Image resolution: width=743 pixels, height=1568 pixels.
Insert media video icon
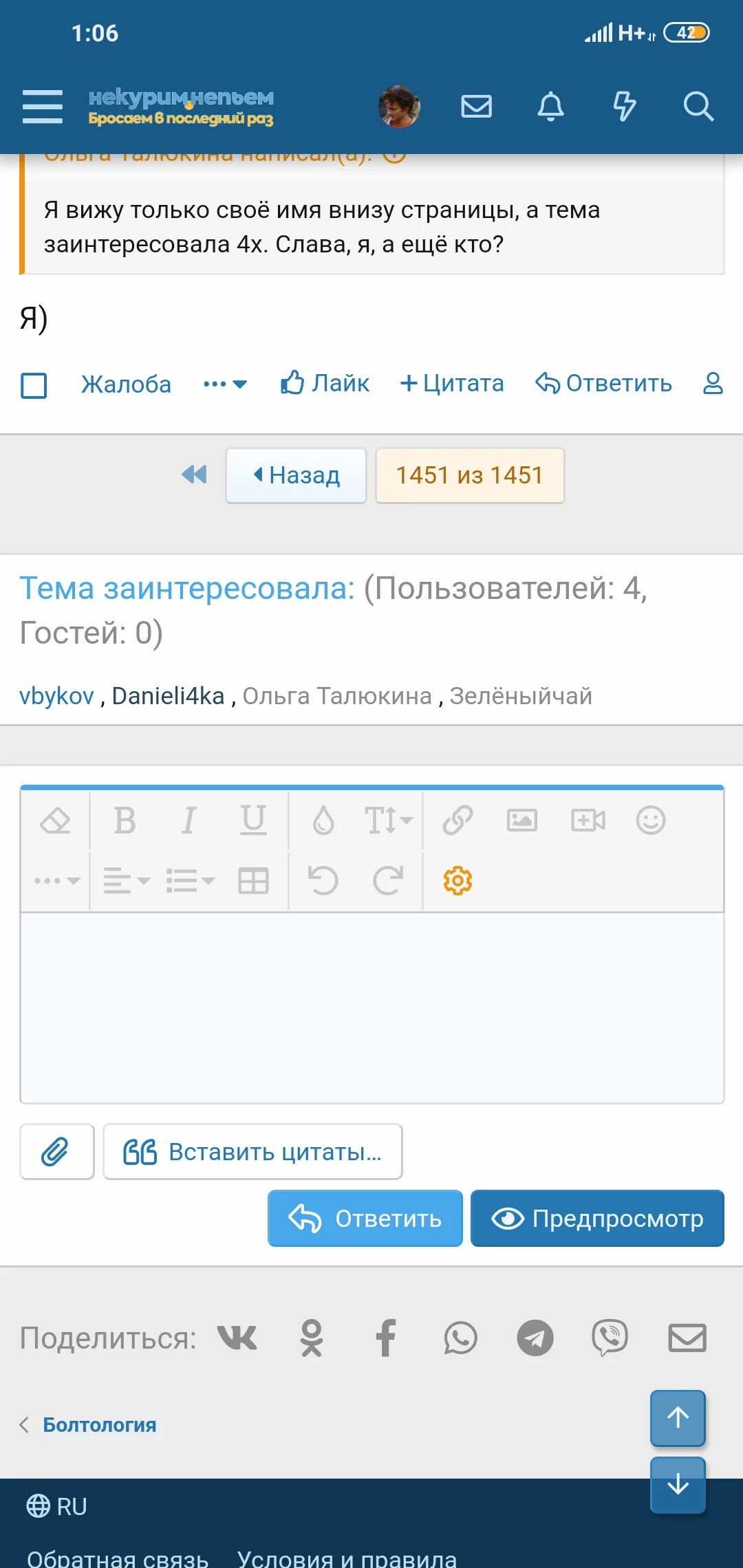coord(588,820)
